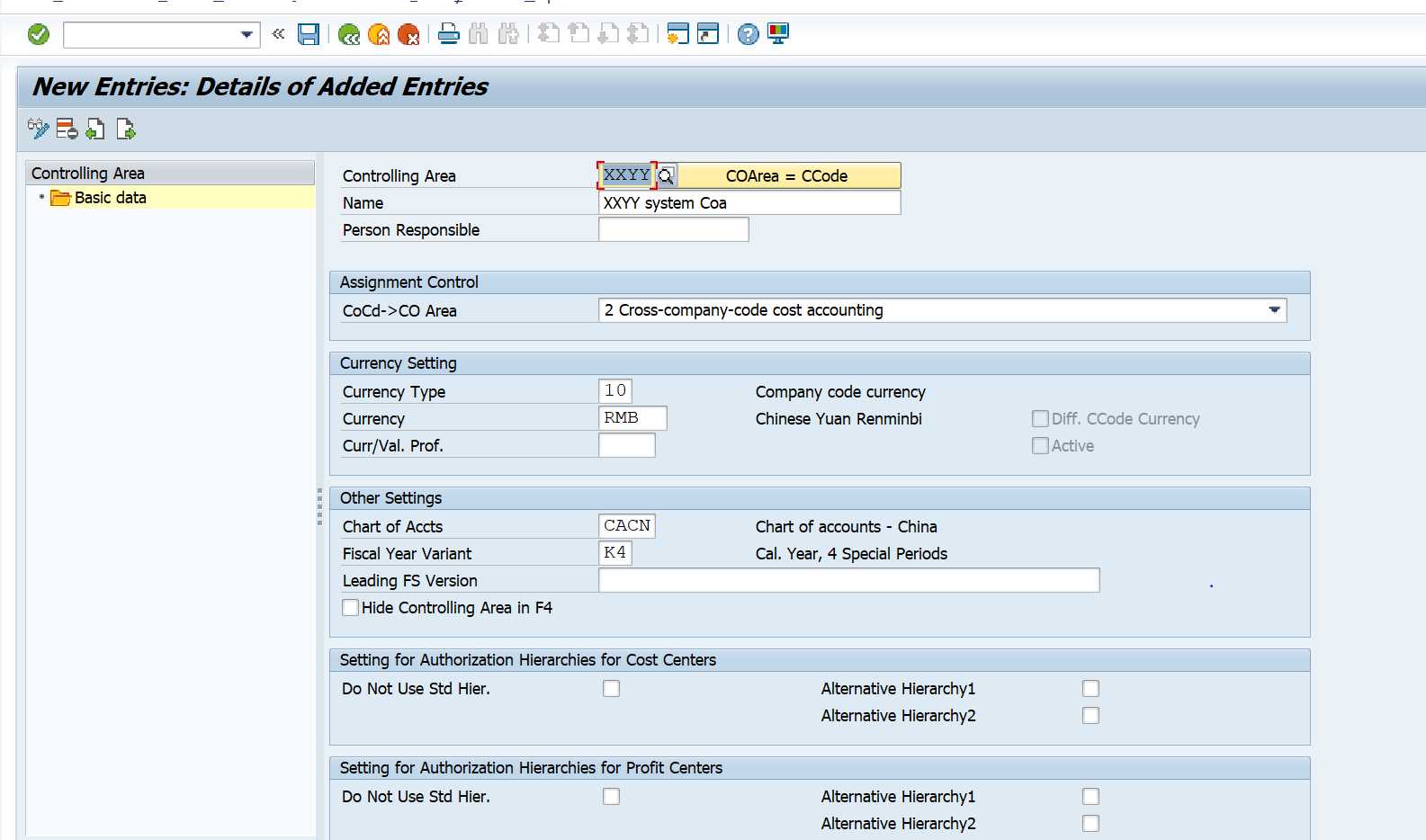Click the Currency Setting group header

[820, 363]
